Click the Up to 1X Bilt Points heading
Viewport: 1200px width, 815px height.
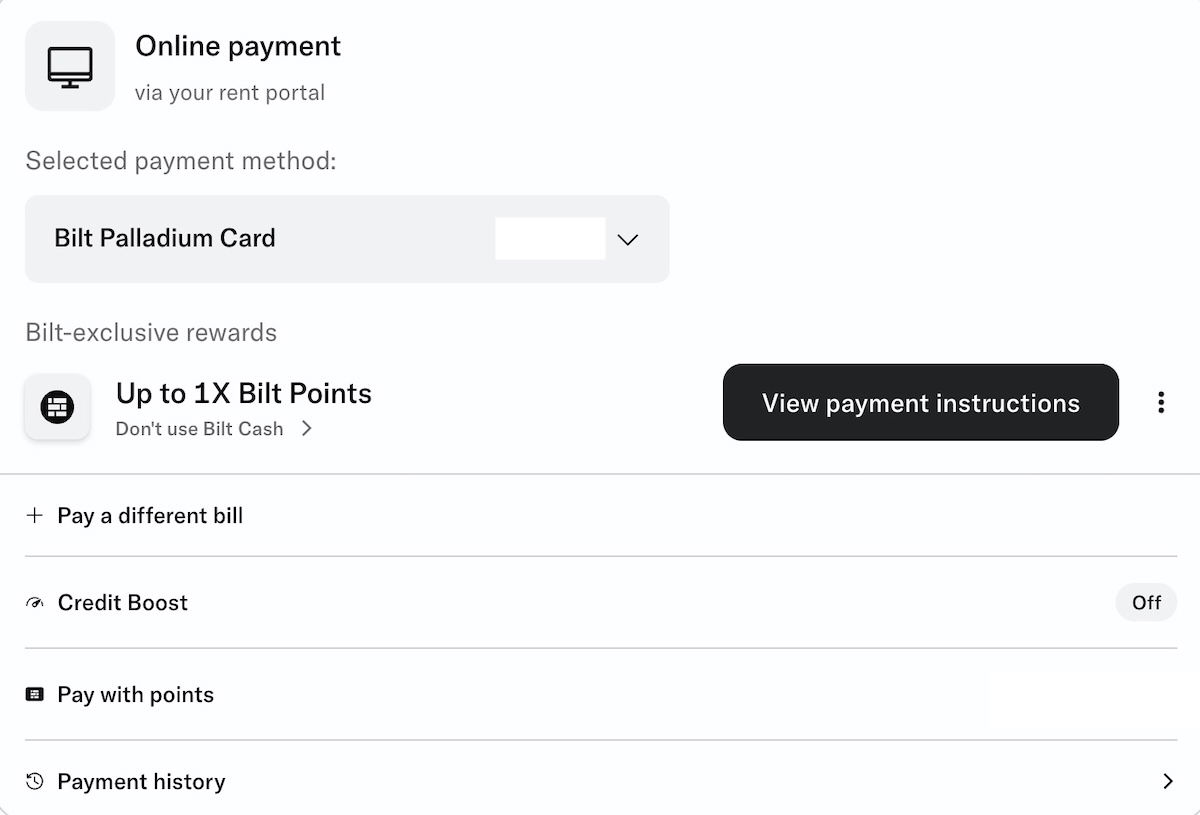tap(244, 394)
